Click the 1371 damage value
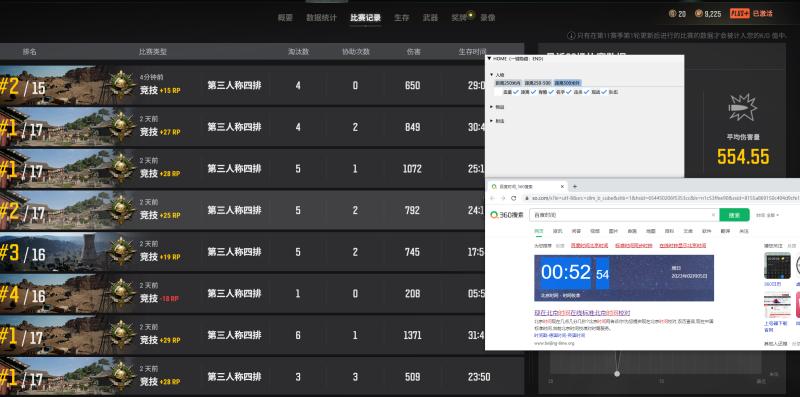Image resolution: width=800 pixels, height=397 pixels. 412,335
